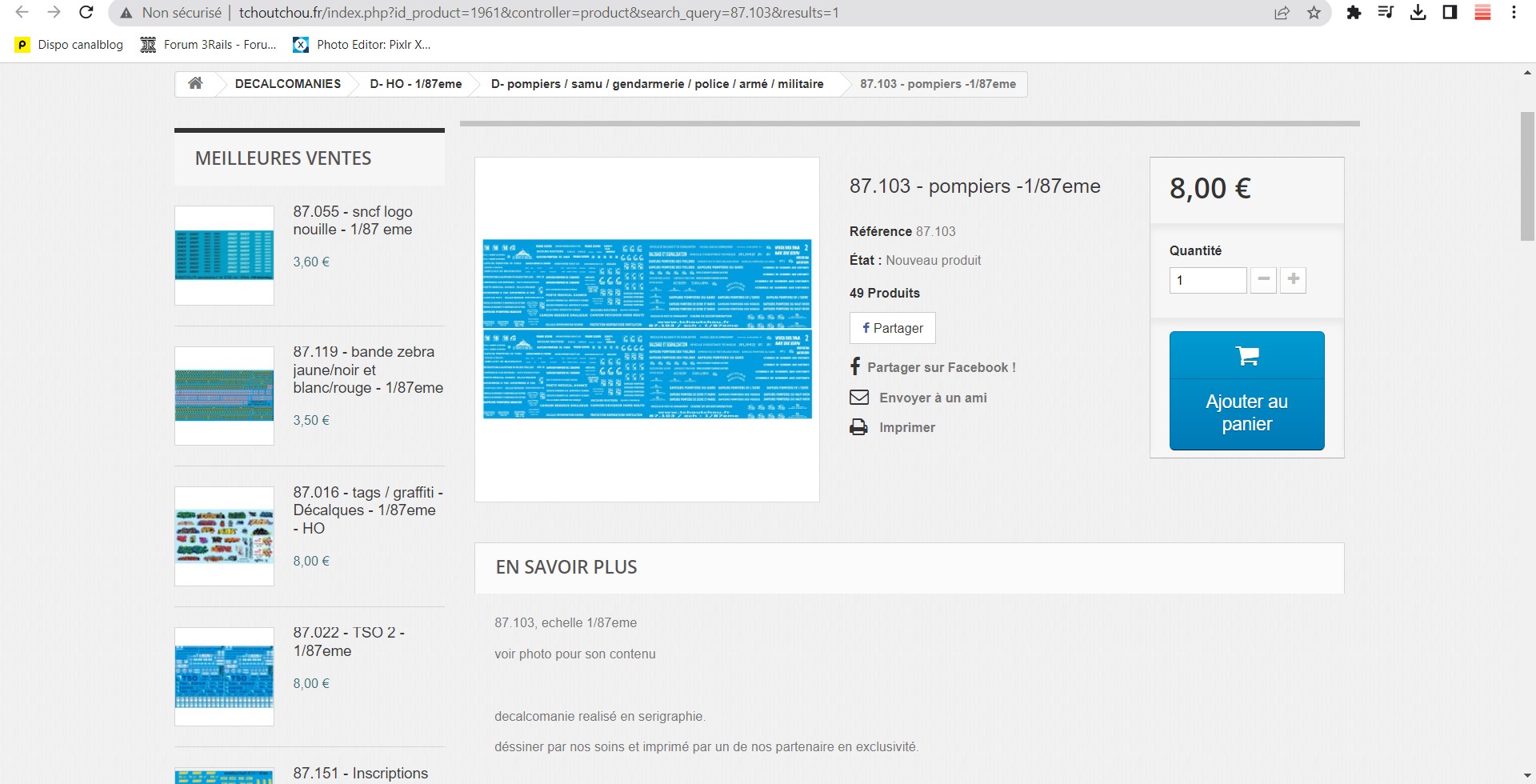1536x784 pixels.
Task: Bookmark this page with the star icon
Action: (x=1314, y=13)
